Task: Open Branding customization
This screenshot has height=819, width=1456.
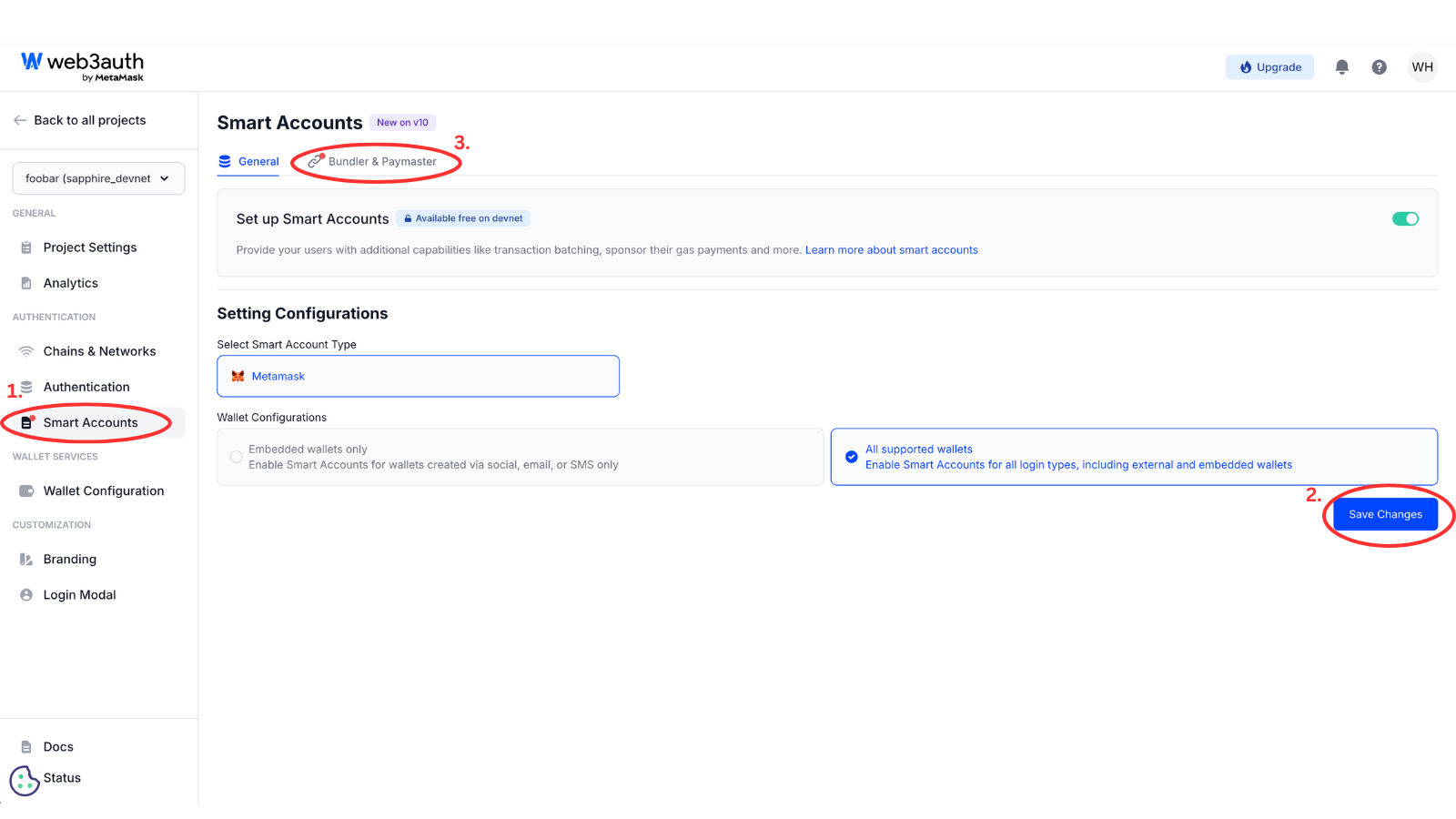Action: (x=70, y=559)
